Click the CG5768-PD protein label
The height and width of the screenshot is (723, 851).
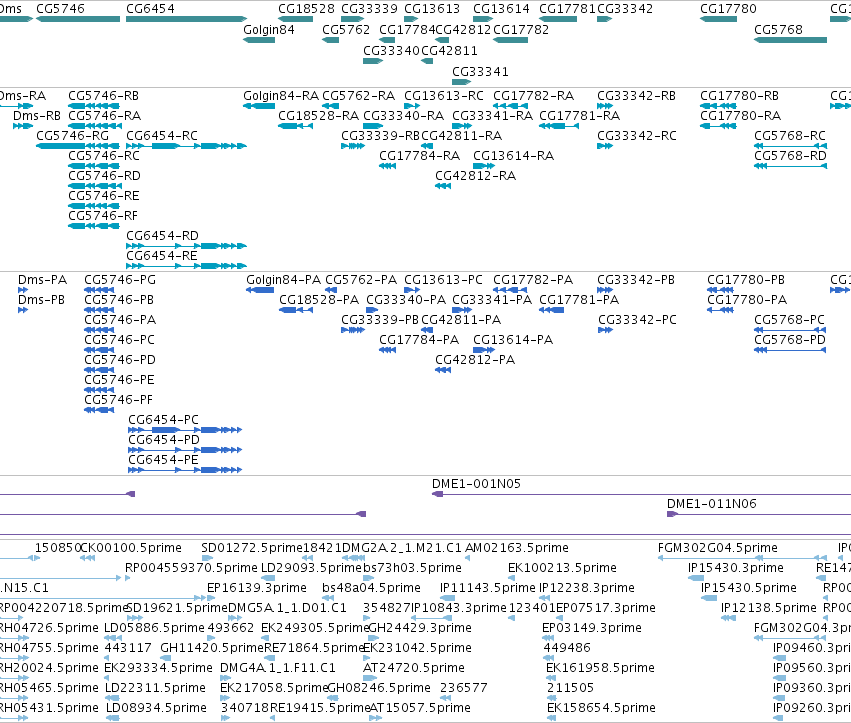pos(790,340)
